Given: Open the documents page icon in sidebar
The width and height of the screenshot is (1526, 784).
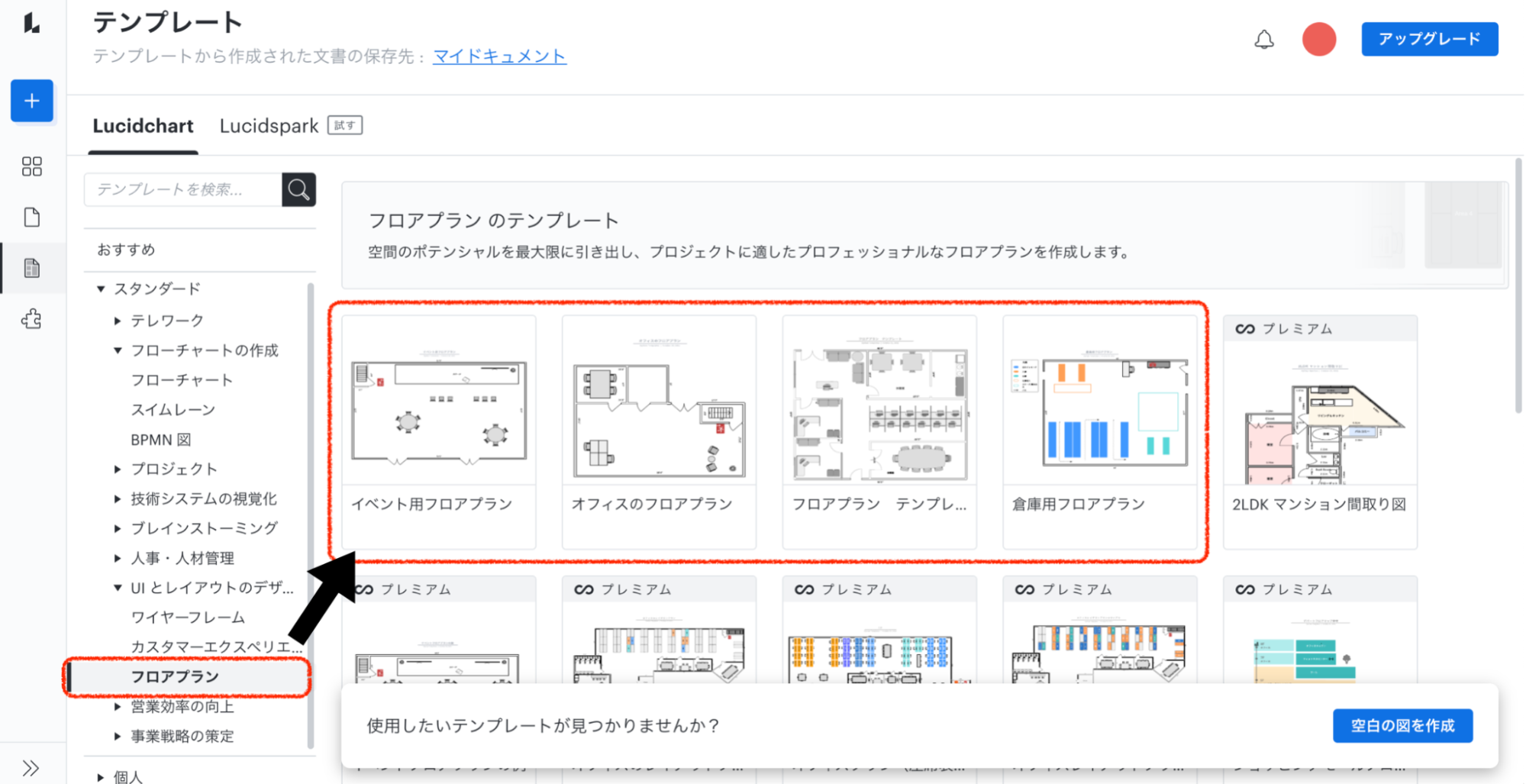Looking at the screenshot, I should [32, 218].
